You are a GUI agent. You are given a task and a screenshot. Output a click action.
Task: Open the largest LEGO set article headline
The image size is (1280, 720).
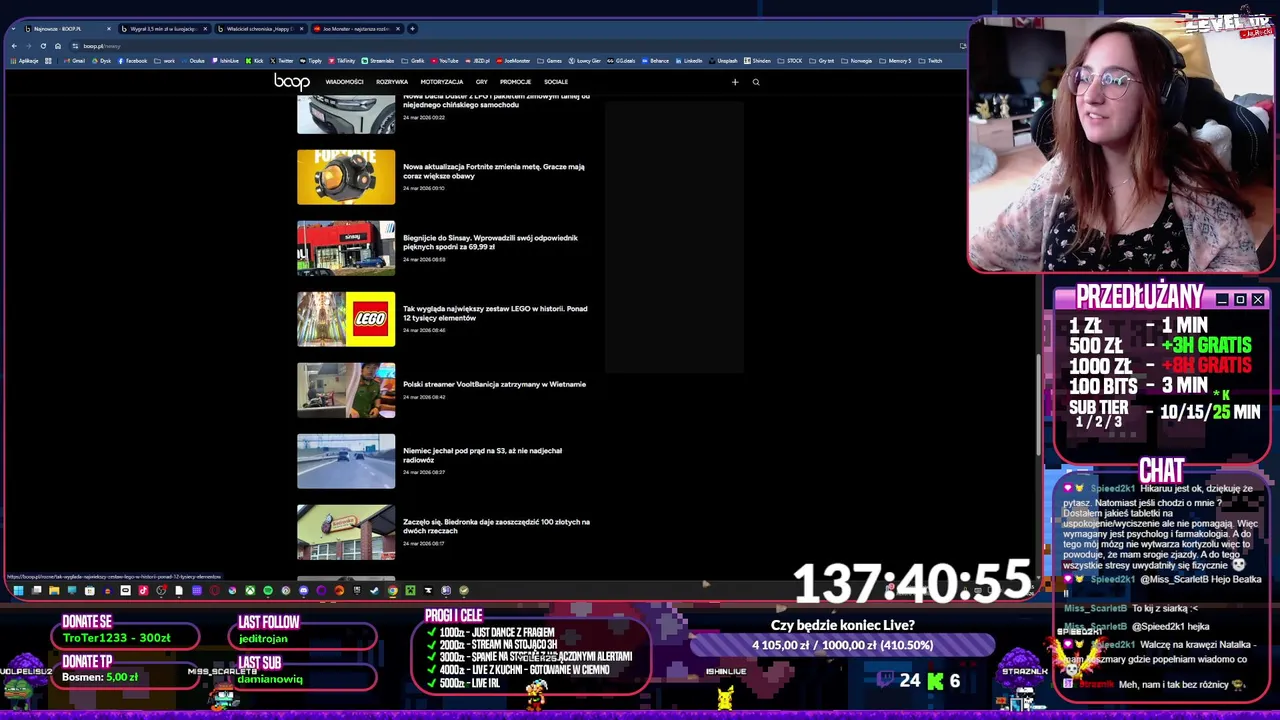tap(495, 313)
